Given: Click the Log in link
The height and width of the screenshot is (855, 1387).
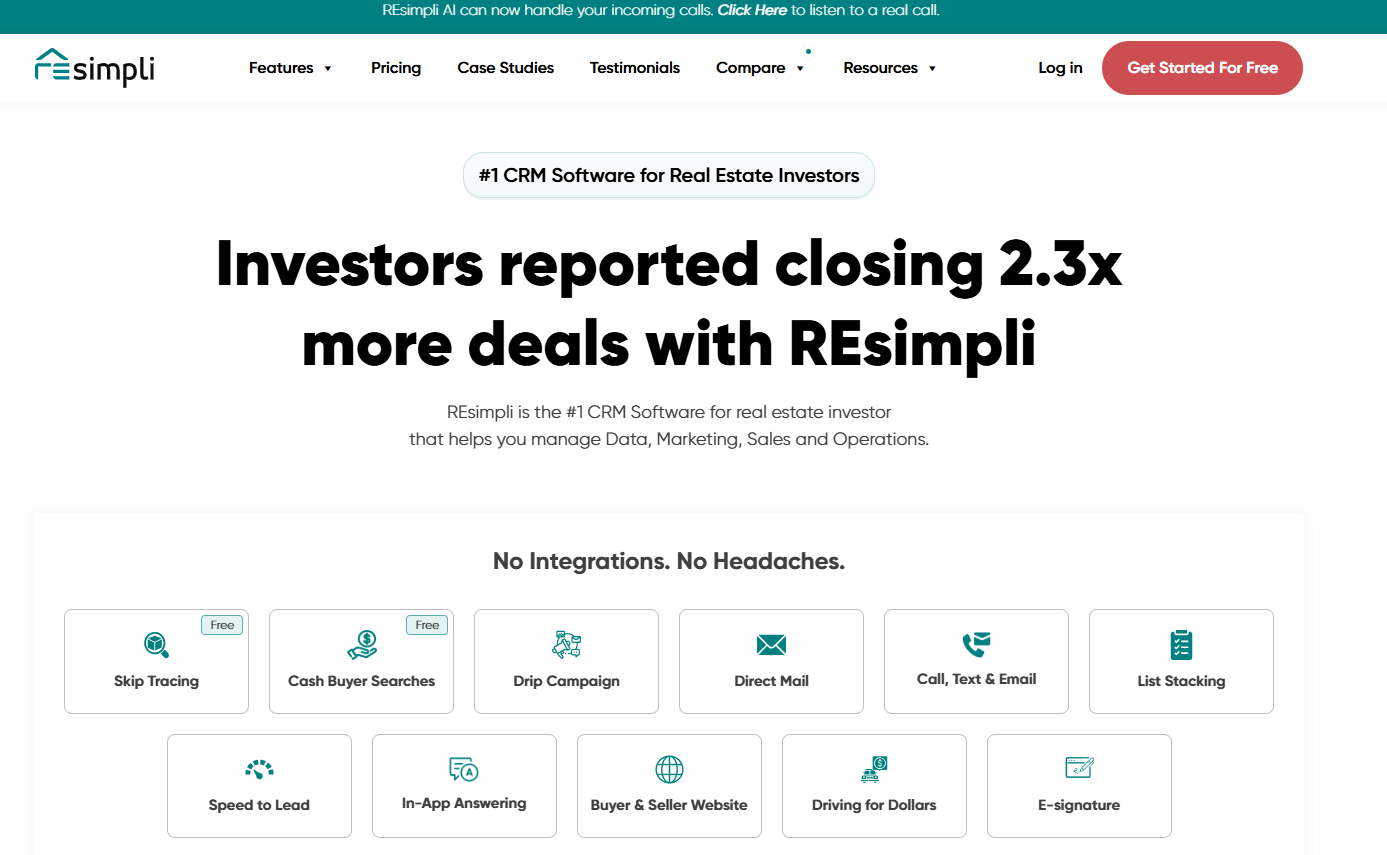Looking at the screenshot, I should 1060,68.
